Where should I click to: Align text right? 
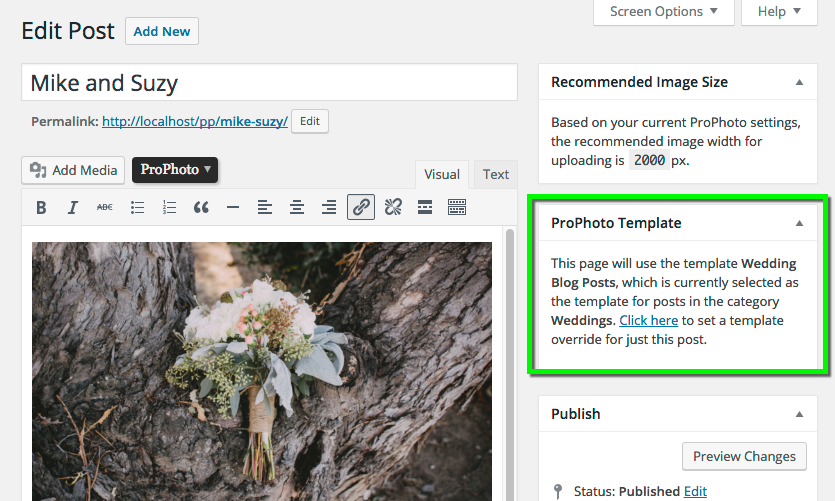pyautogui.click(x=329, y=207)
